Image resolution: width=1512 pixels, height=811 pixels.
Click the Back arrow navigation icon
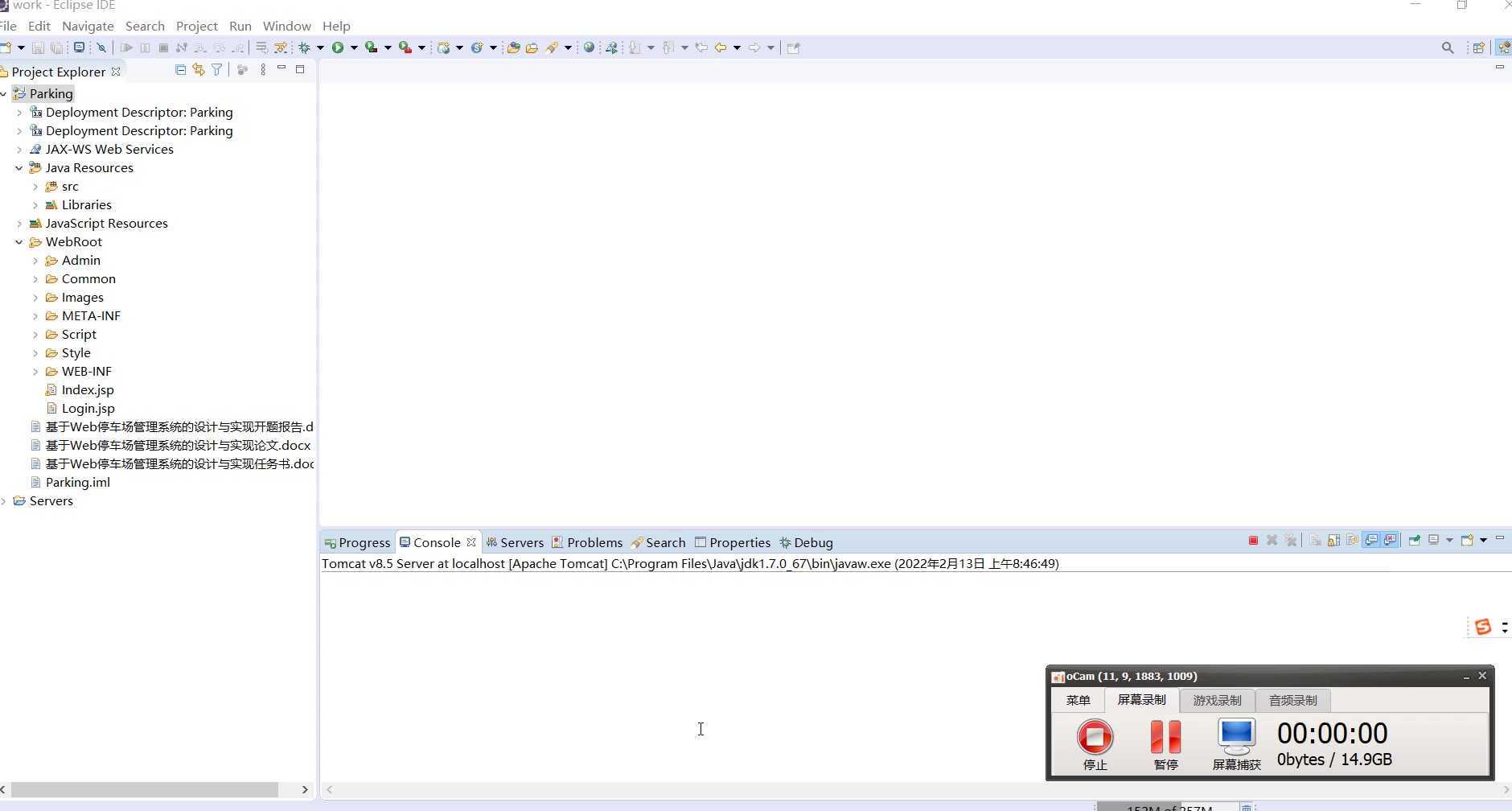[721, 47]
